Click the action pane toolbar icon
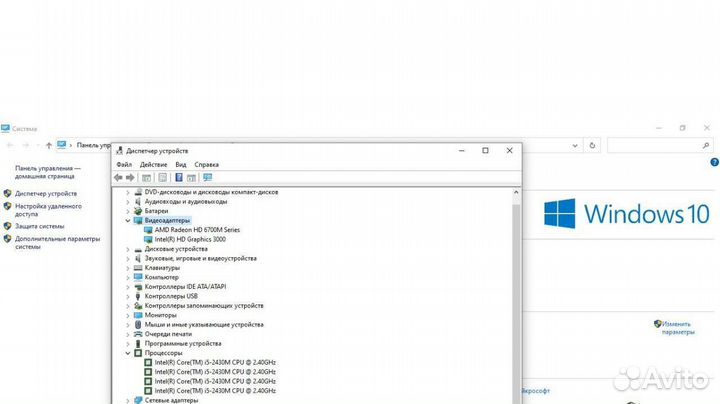The height and width of the screenshot is (404, 720). click(x=191, y=178)
